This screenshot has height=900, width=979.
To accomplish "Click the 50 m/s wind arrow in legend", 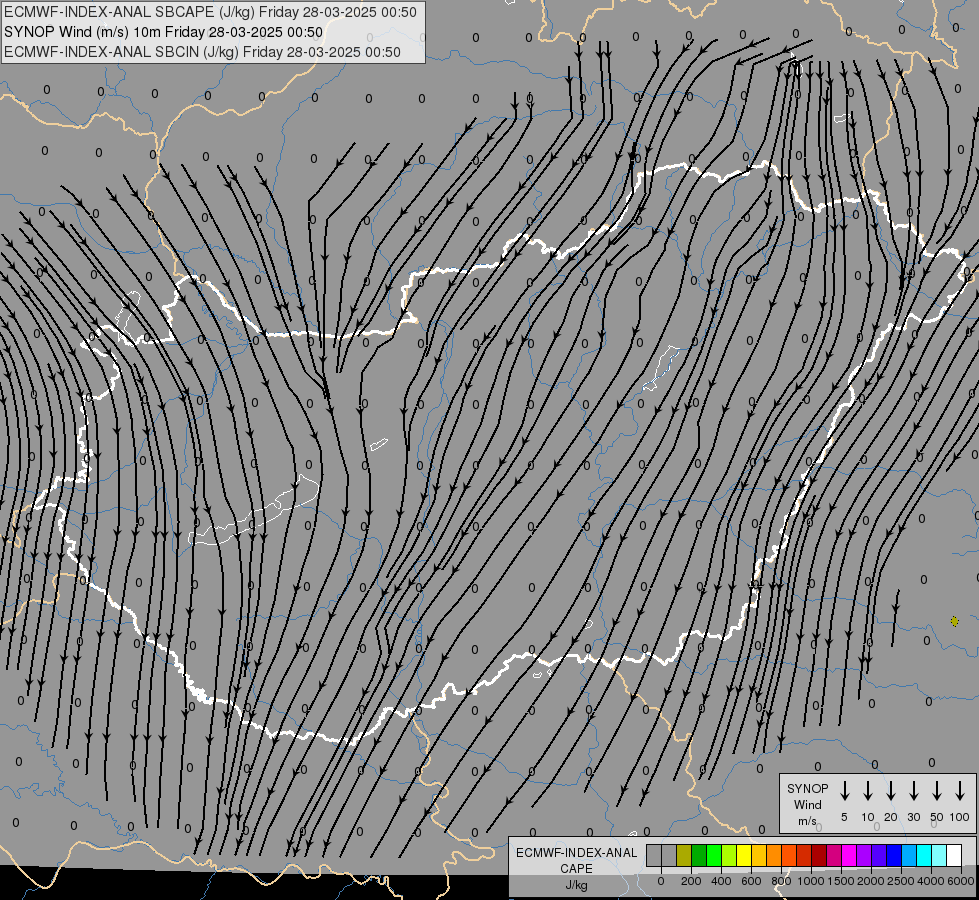I will [x=937, y=791].
